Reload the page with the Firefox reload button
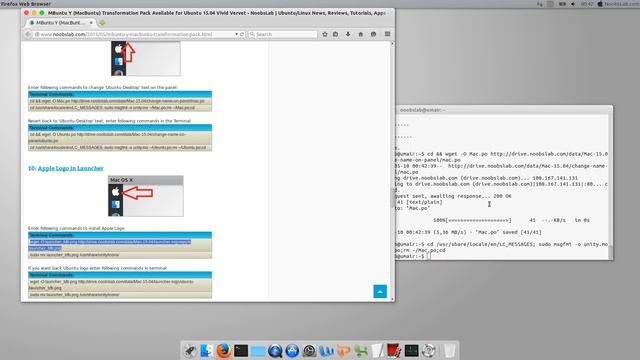 point(242,34)
